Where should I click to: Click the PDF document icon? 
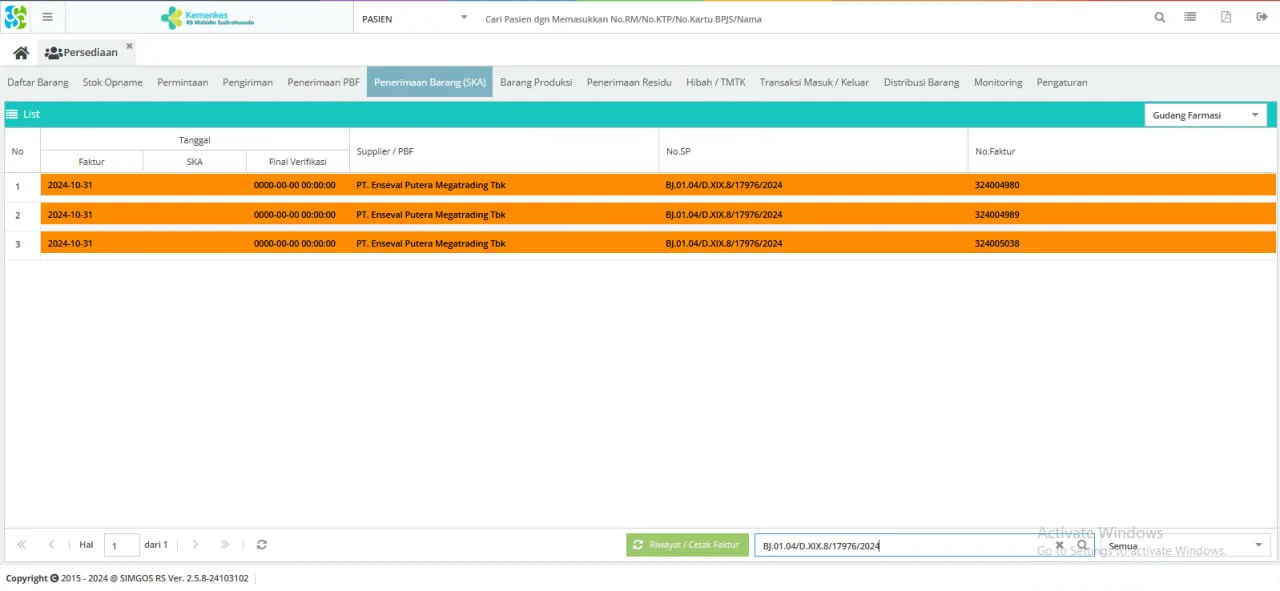point(1226,17)
